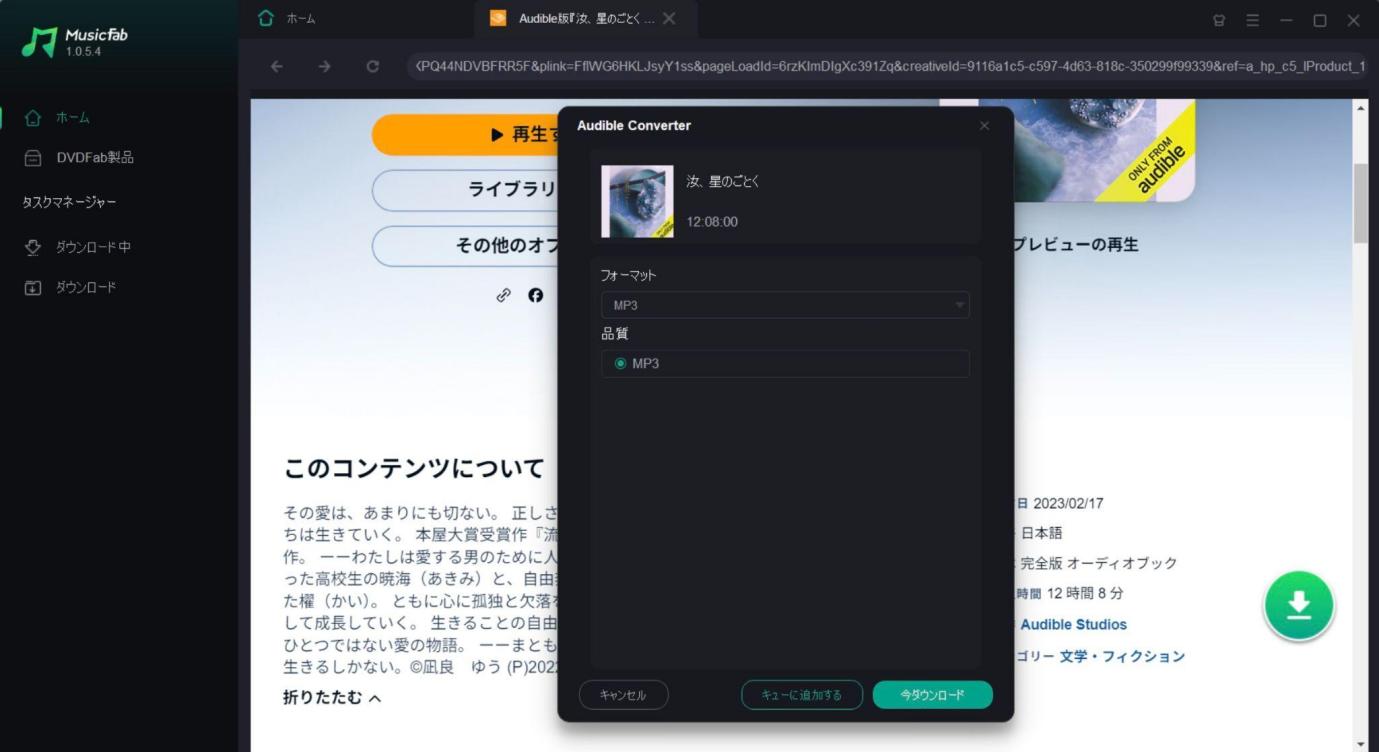This screenshot has width=1379, height=752.
Task: Click the 12 時間 8 分 length text
Action: pyautogui.click(x=1085, y=593)
